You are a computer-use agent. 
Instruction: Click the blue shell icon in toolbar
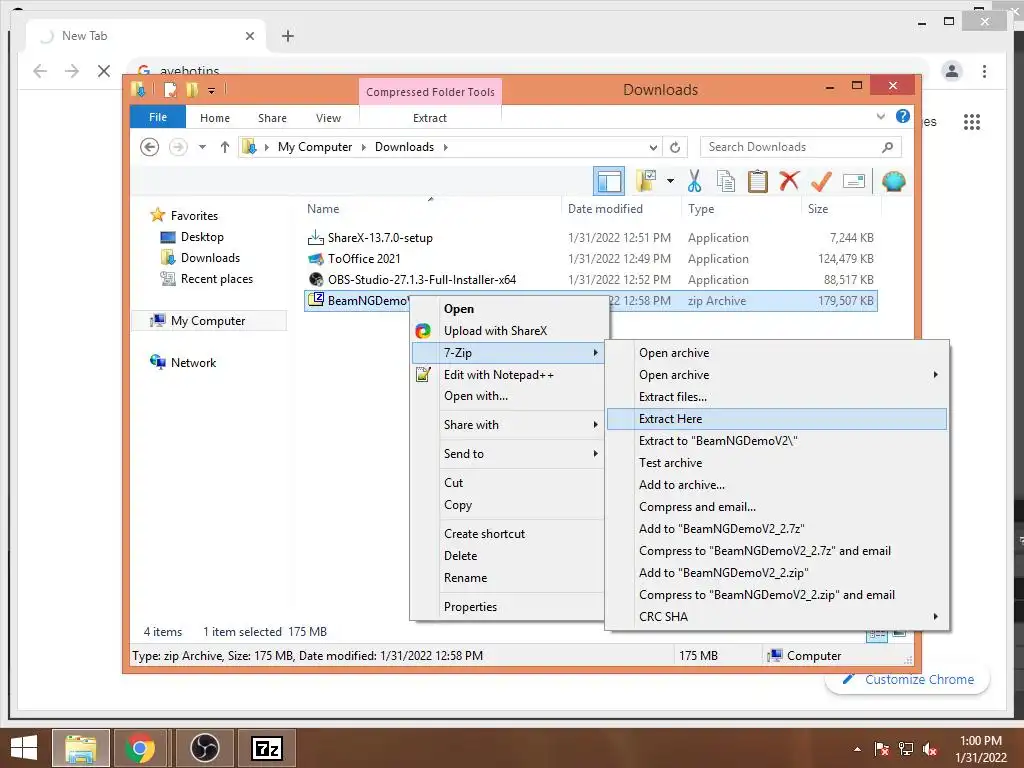coord(893,181)
